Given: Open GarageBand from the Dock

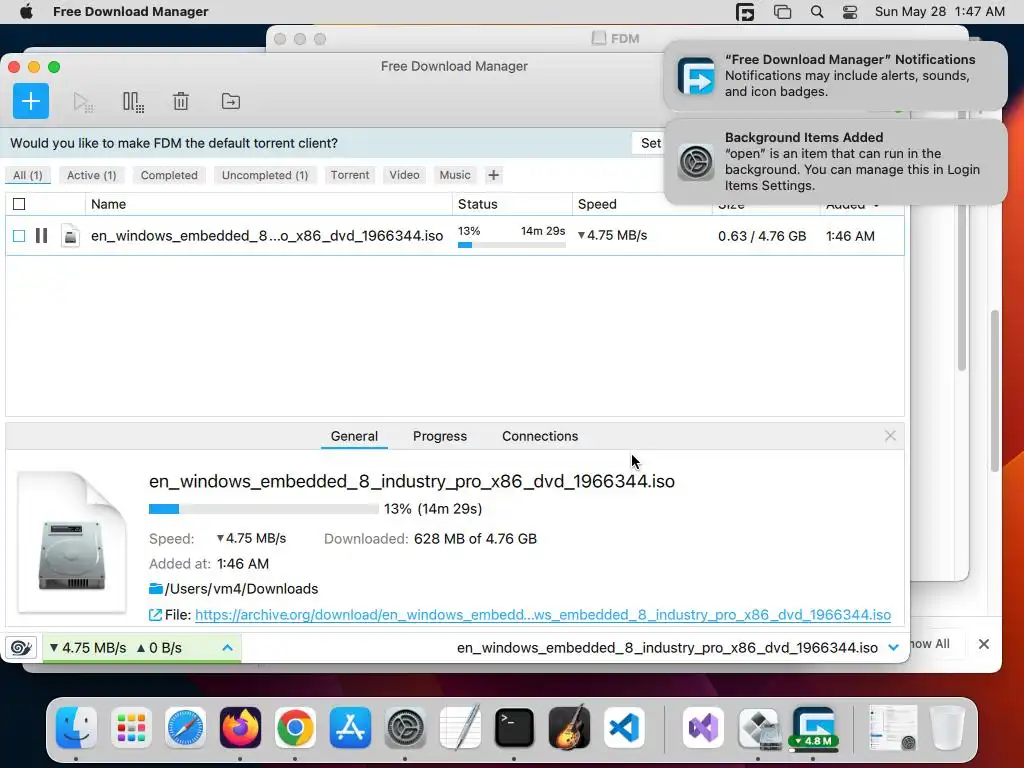Looking at the screenshot, I should 569,727.
